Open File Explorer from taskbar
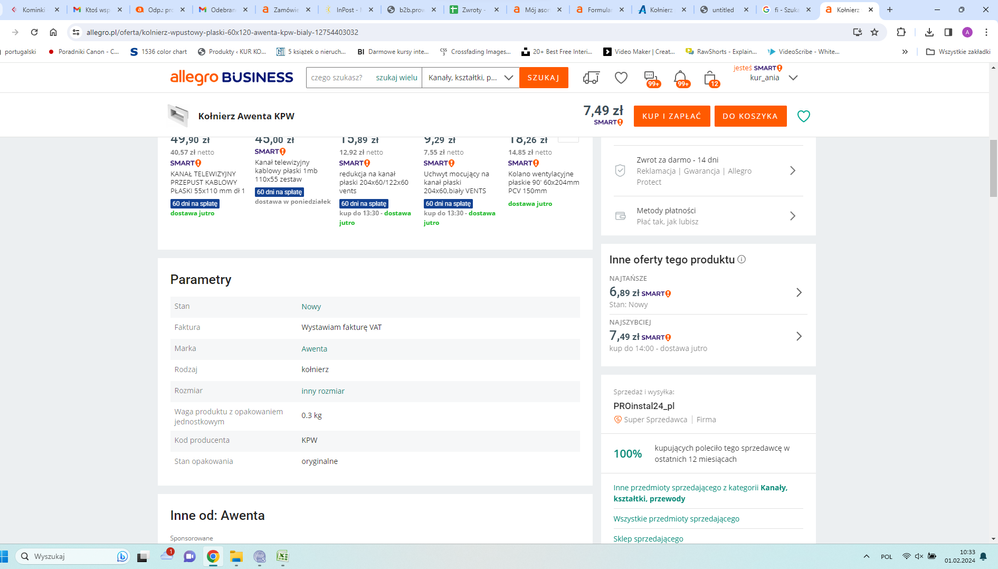The image size is (998, 569). (x=236, y=556)
